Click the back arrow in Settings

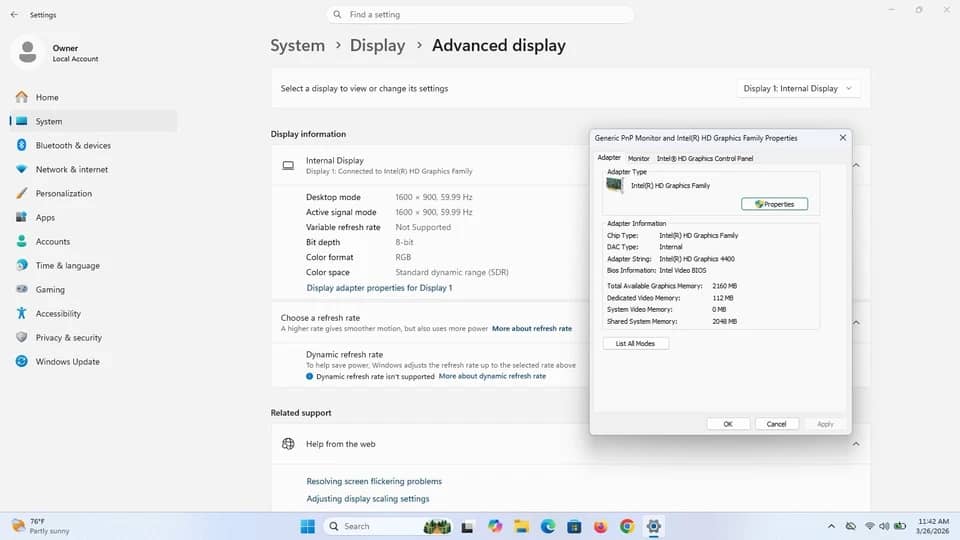pyautogui.click(x=14, y=14)
